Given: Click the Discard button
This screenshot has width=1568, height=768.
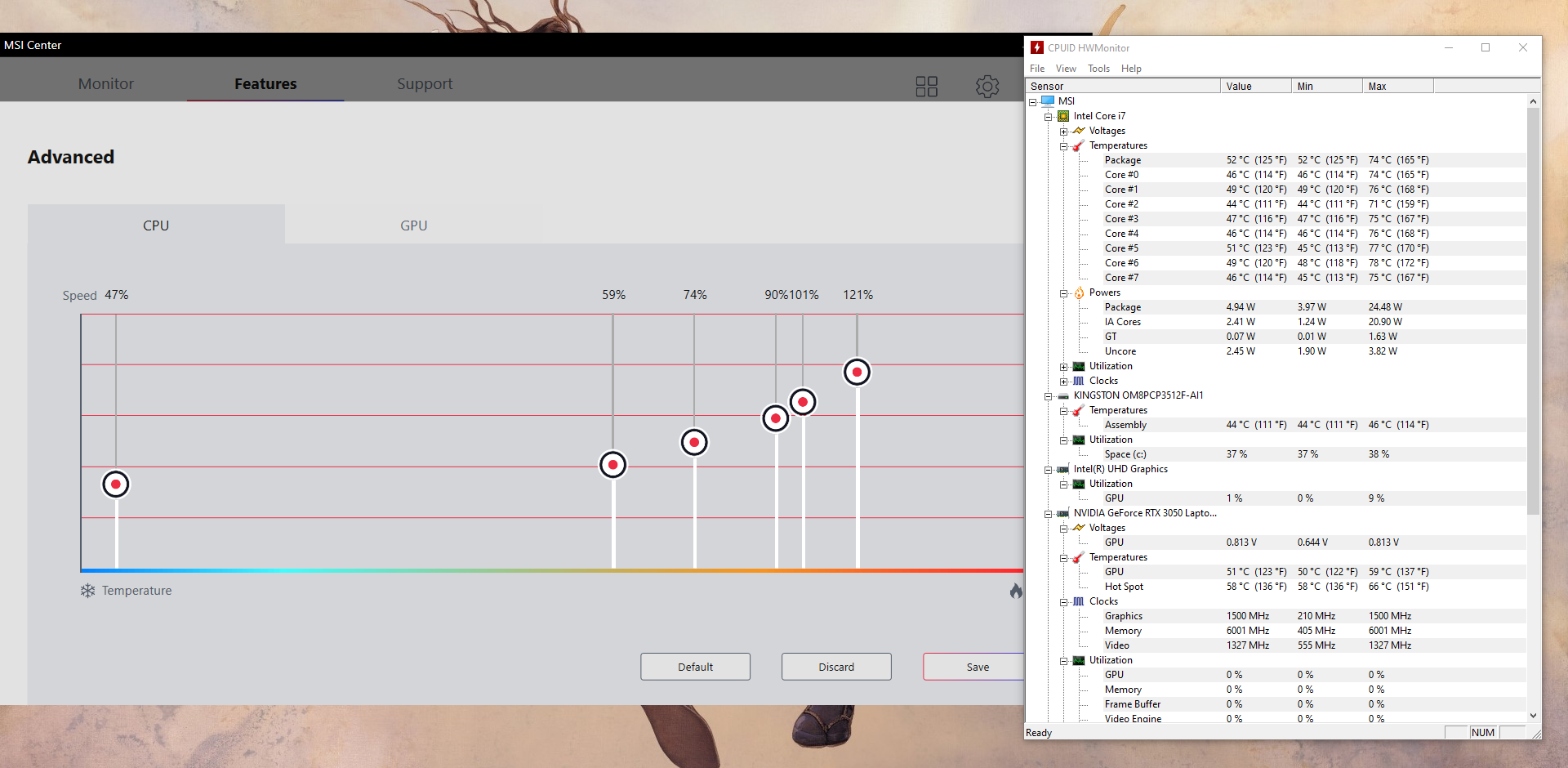Looking at the screenshot, I should point(836,667).
